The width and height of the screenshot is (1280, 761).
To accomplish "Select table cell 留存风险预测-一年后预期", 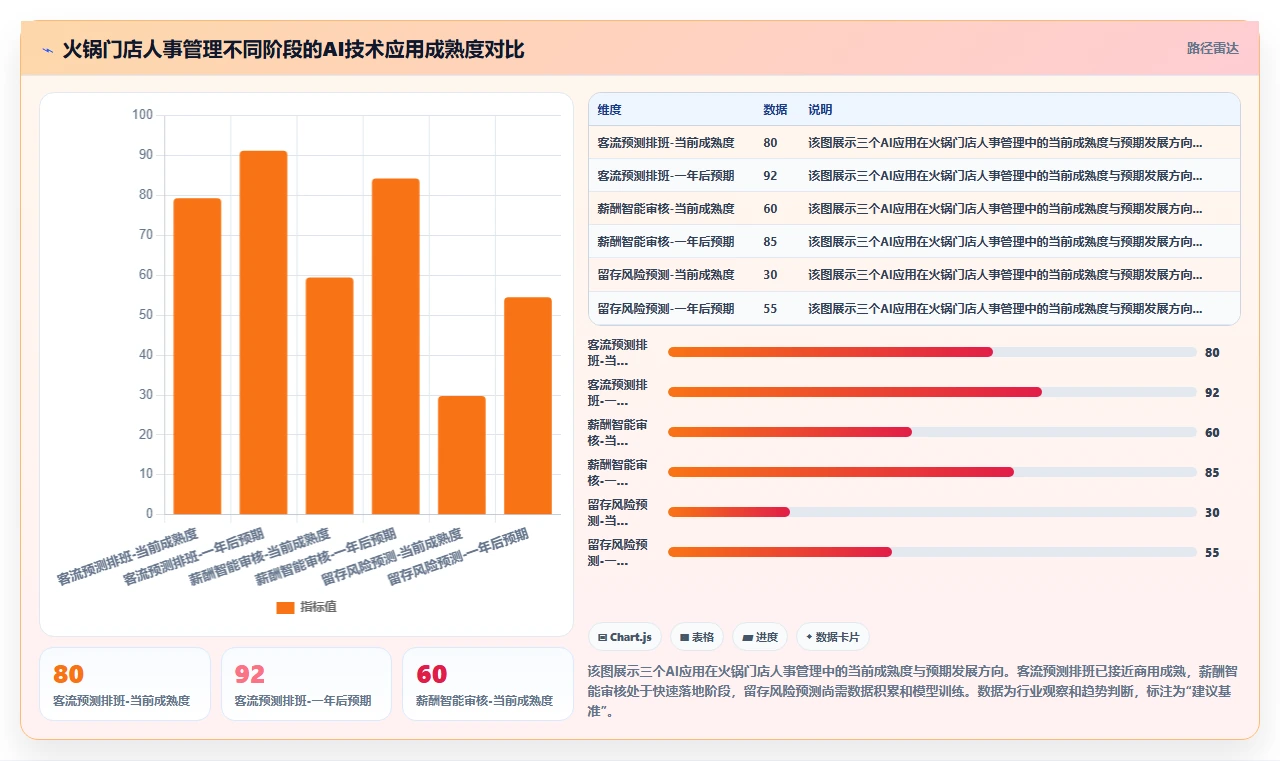I will 666,308.
